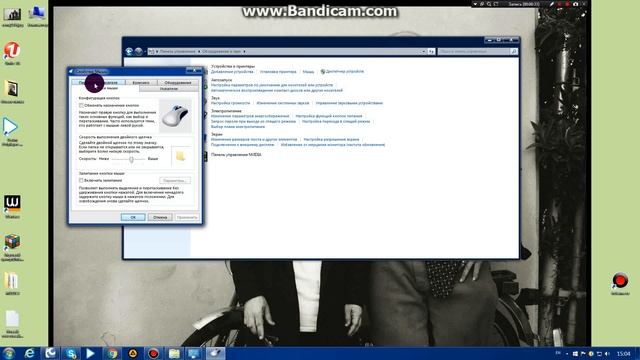This screenshot has height=360, width=640.
Task: Open the blue play-arrow desktop shortcut
Action: tap(11, 131)
